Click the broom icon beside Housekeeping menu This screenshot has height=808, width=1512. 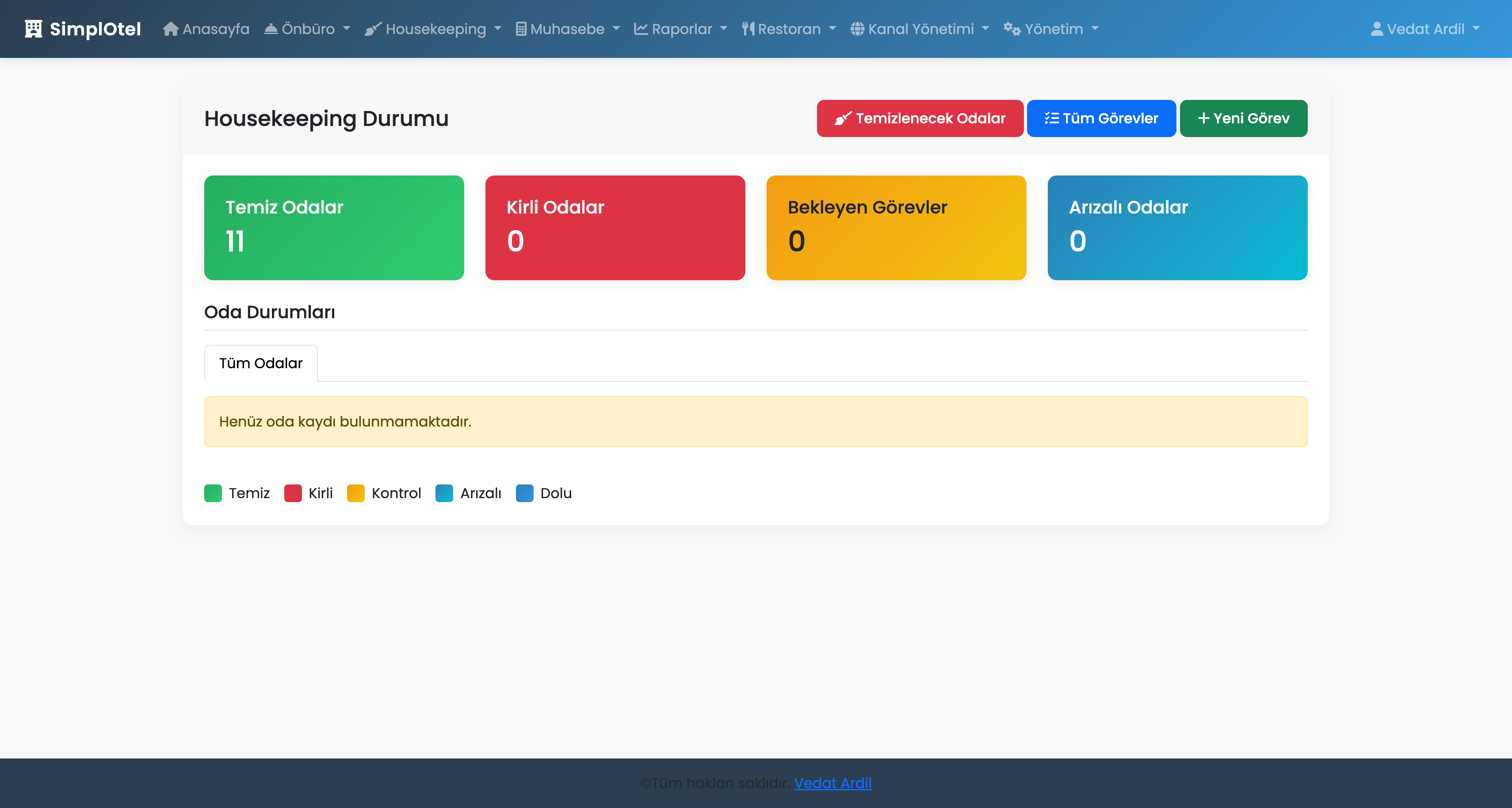pyautogui.click(x=373, y=29)
